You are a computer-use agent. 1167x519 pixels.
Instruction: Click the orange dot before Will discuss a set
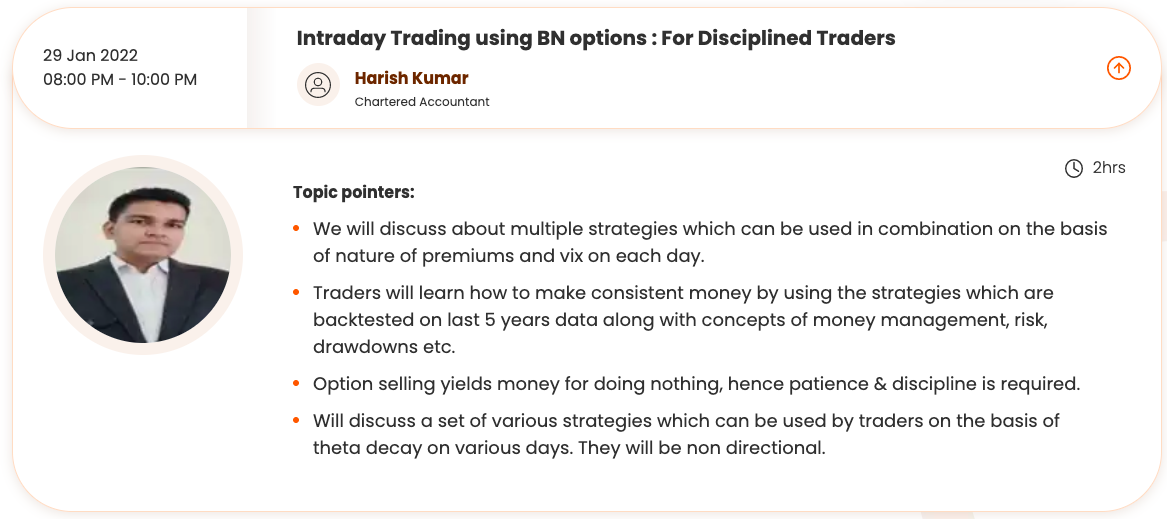click(x=296, y=421)
